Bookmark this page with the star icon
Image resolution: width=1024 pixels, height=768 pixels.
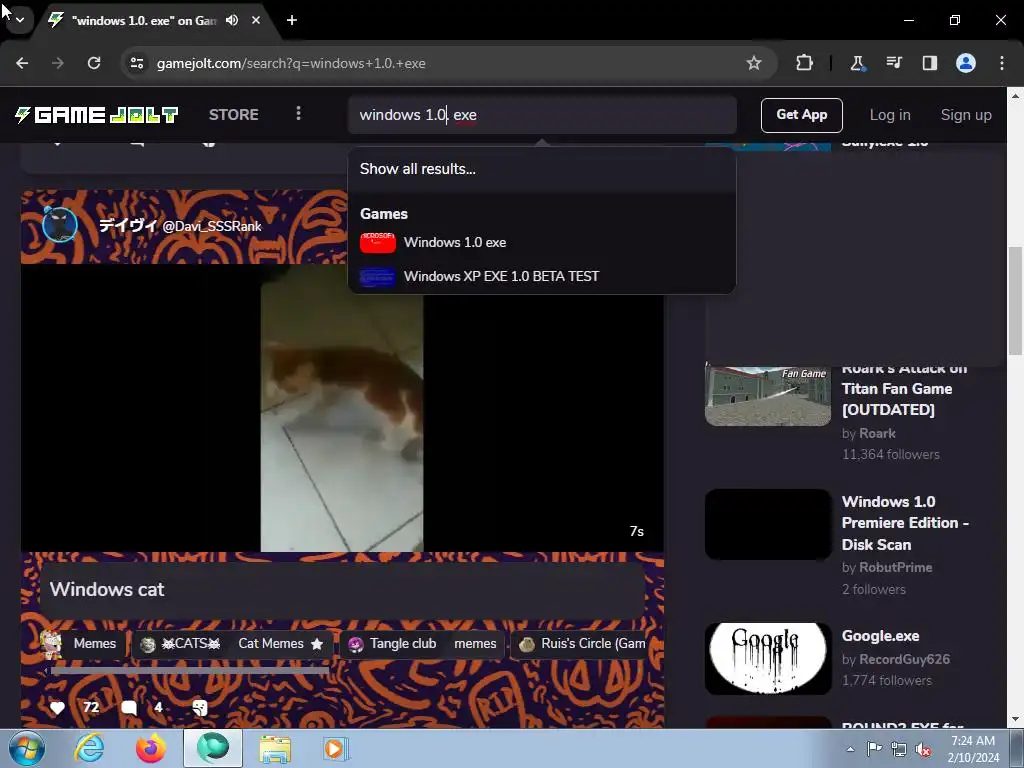point(754,63)
